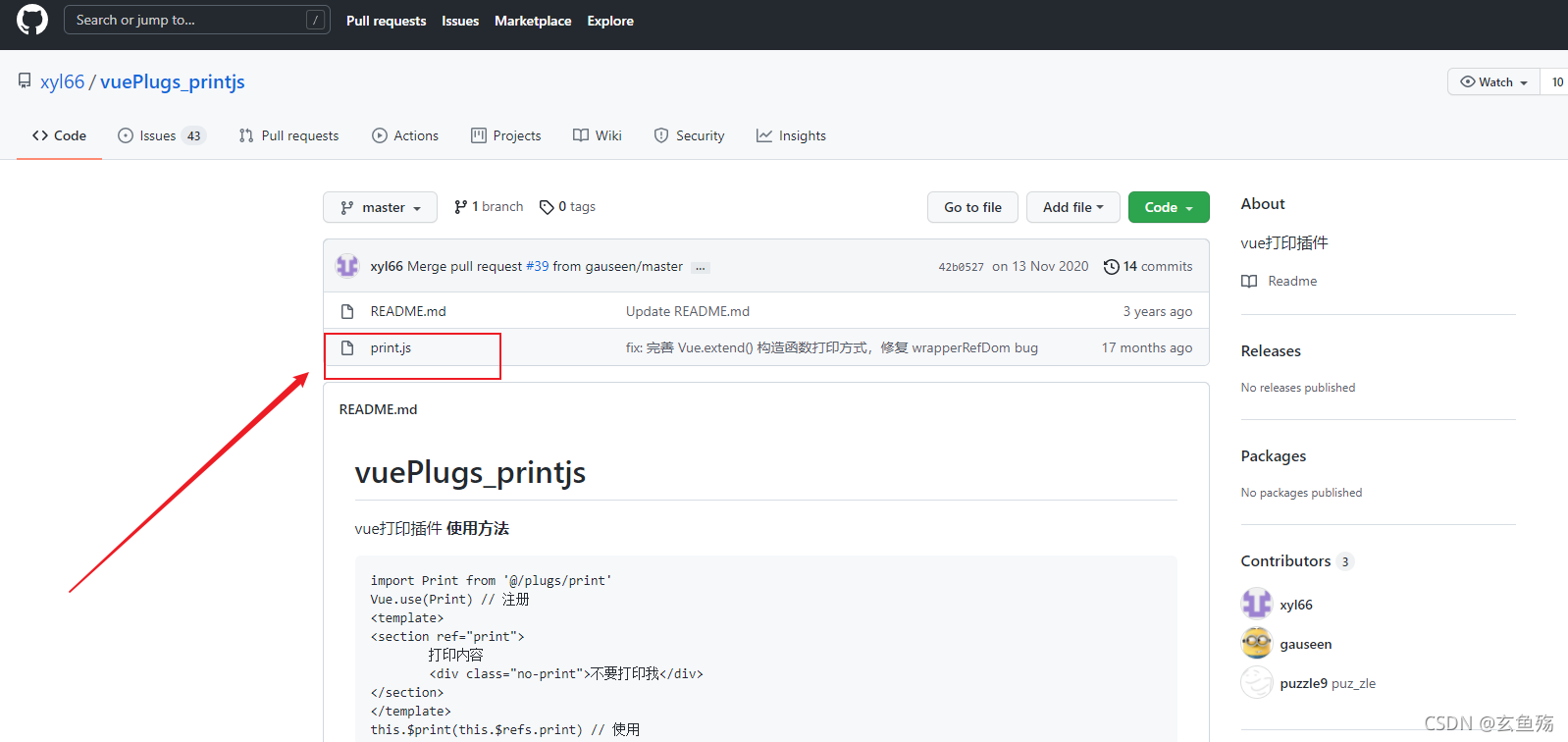
Task: Focus the Search or jump to field
Action: [196, 20]
